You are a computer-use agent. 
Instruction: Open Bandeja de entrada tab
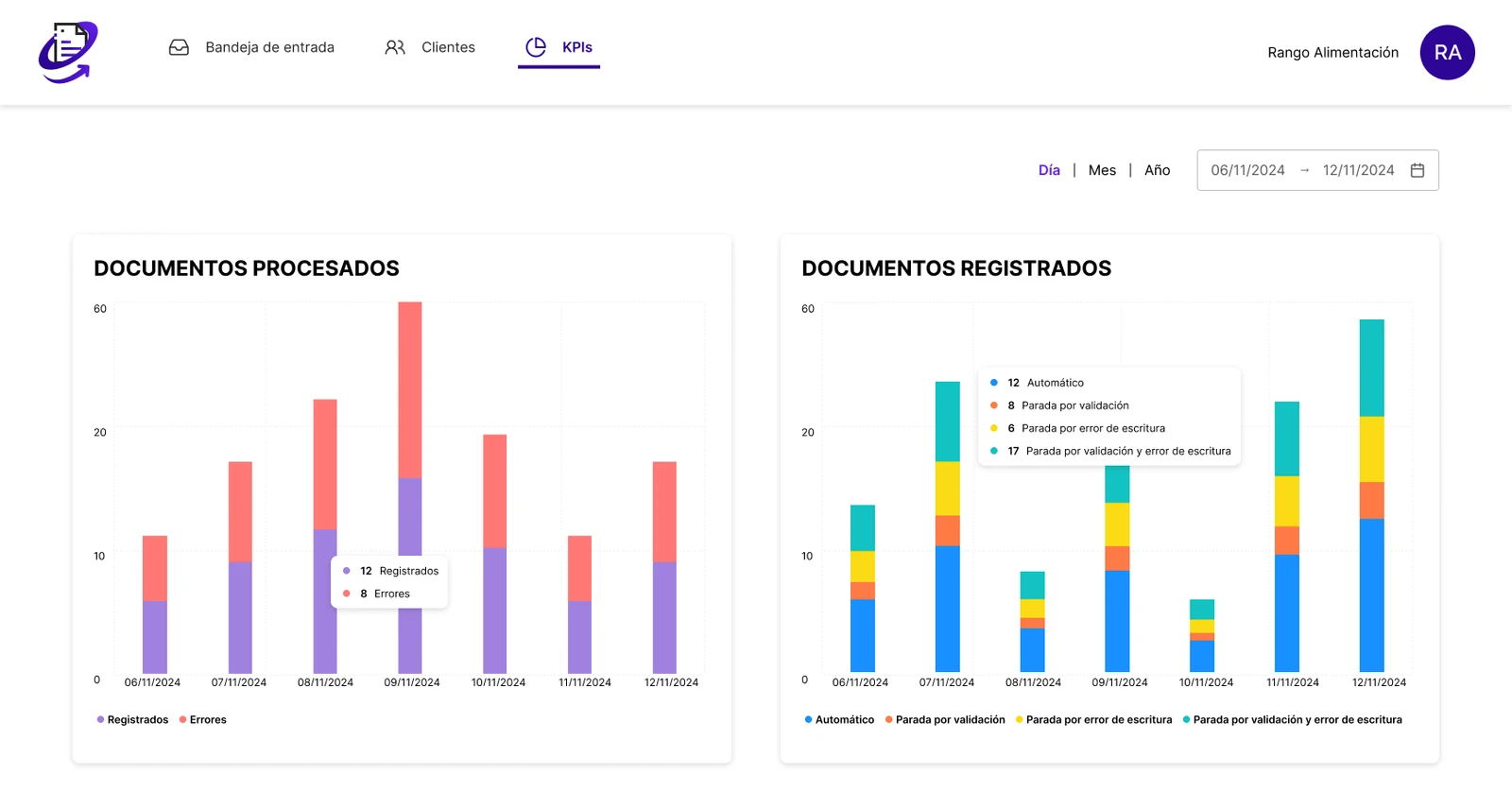(x=251, y=47)
